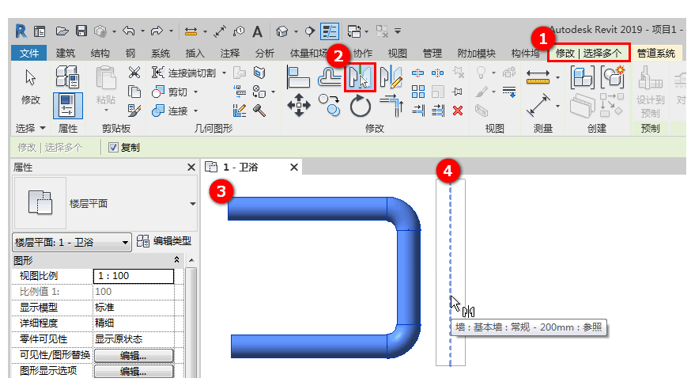Viewport: 693px width, 386px height.
Task: Open the measure tool dropdown arrow
Action: (x=558, y=77)
